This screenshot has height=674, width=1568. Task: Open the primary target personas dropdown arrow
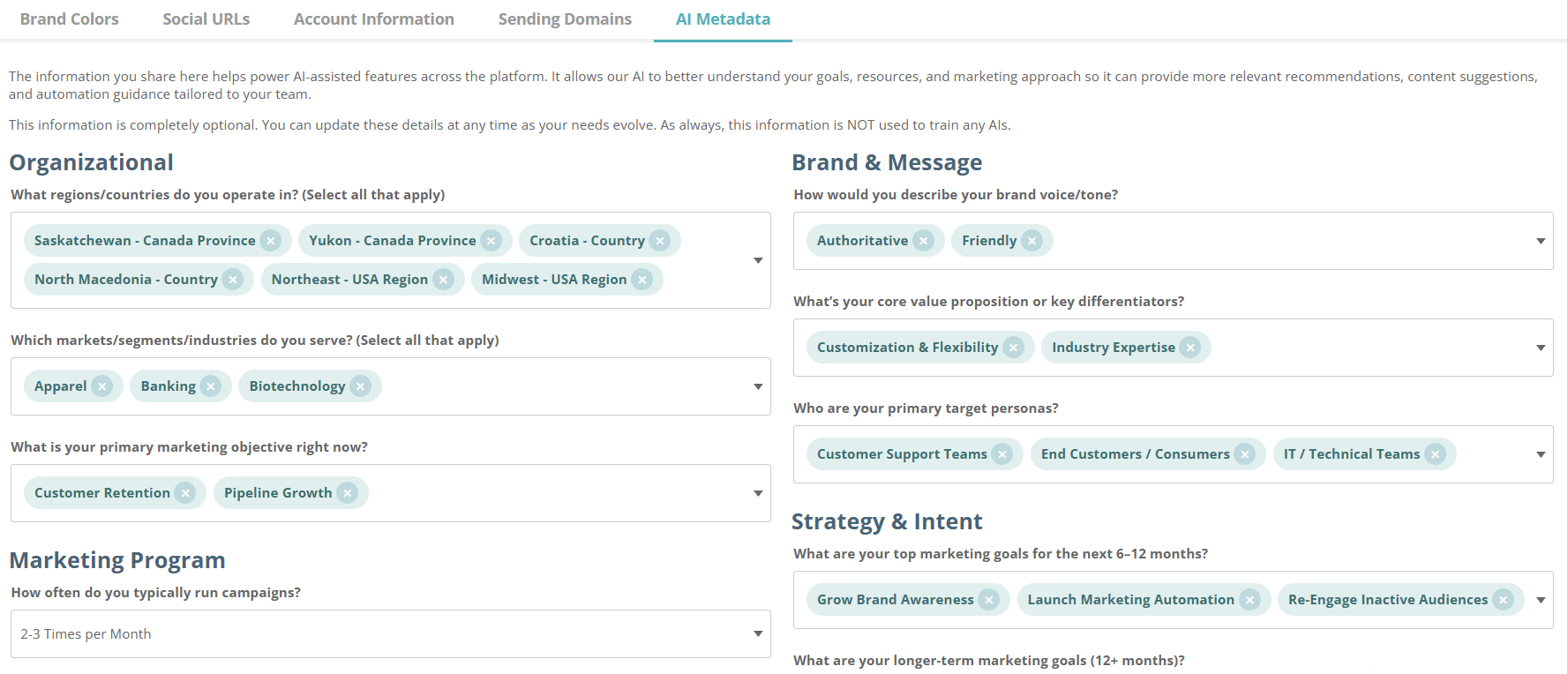click(x=1541, y=454)
